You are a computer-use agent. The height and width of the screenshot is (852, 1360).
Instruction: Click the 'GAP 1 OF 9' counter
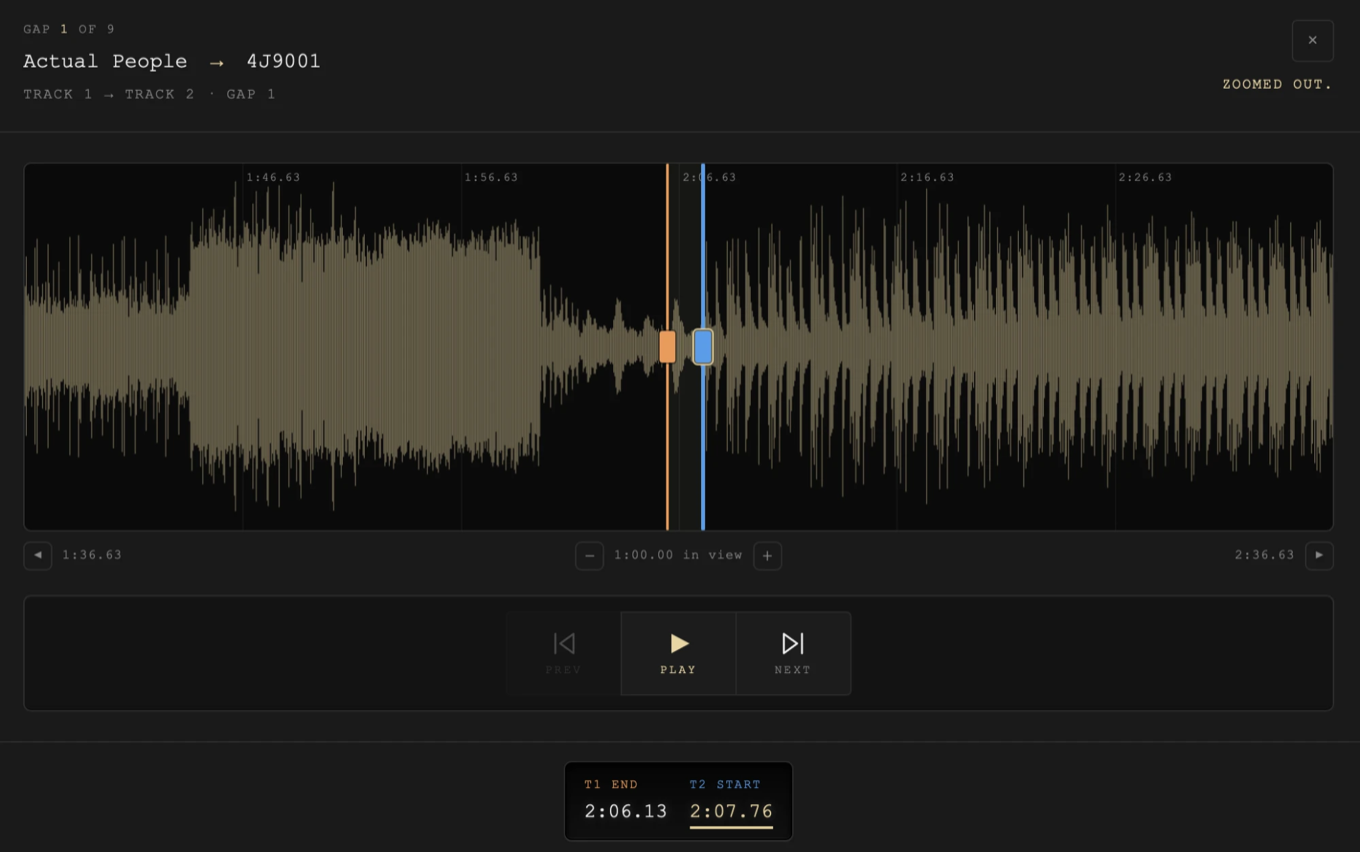pyautogui.click(x=69, y=29)
